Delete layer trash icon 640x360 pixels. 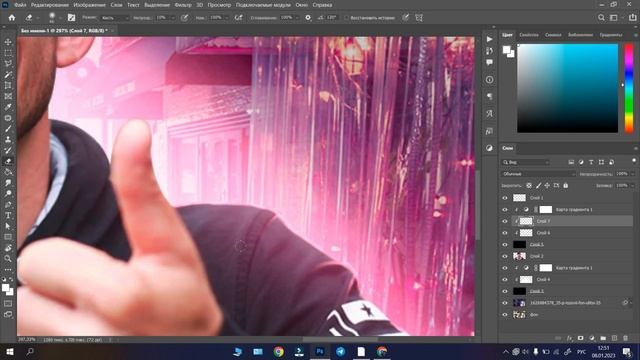(x=625, y=338)
